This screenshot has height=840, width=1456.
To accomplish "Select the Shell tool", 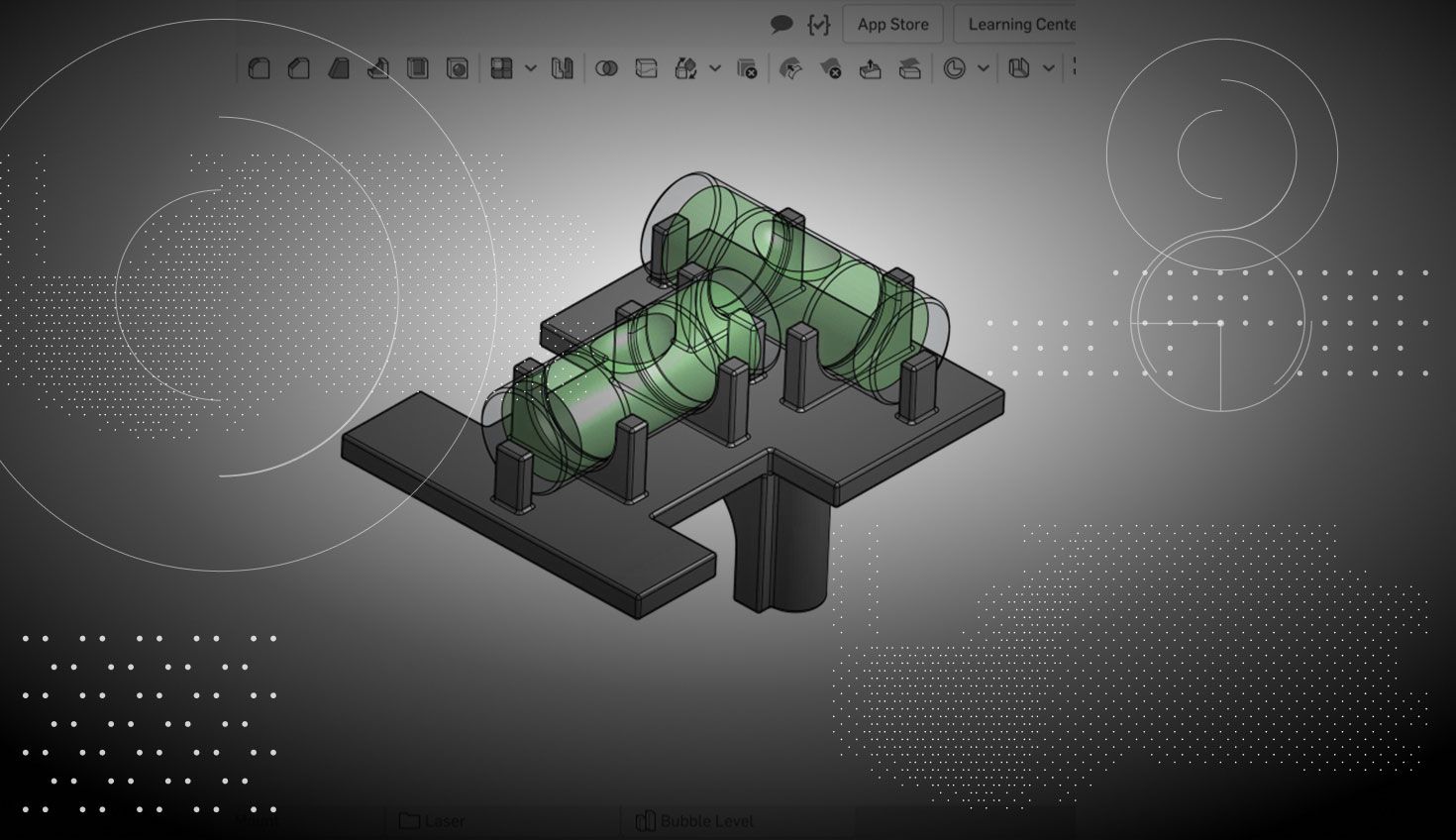I will pyautogui.click(x=418, y=68).
